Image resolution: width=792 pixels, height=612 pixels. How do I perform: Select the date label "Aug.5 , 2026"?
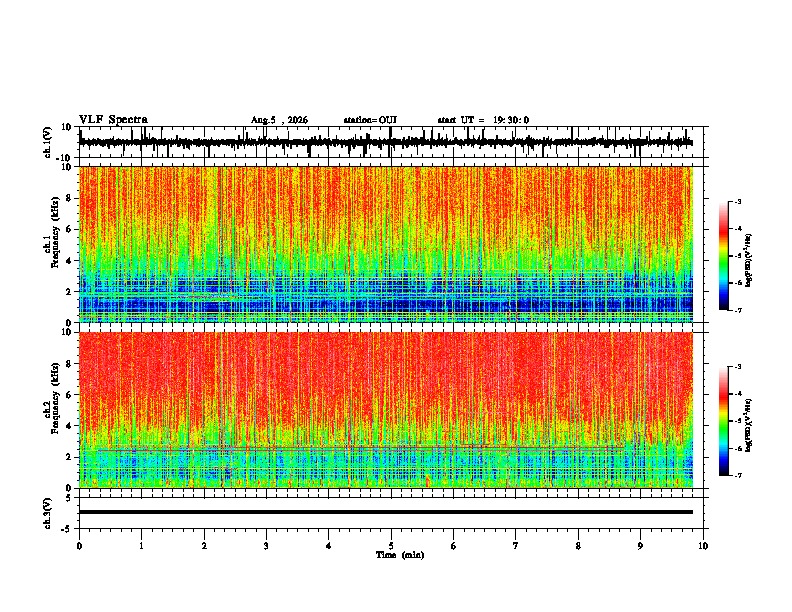coord(279,120)
